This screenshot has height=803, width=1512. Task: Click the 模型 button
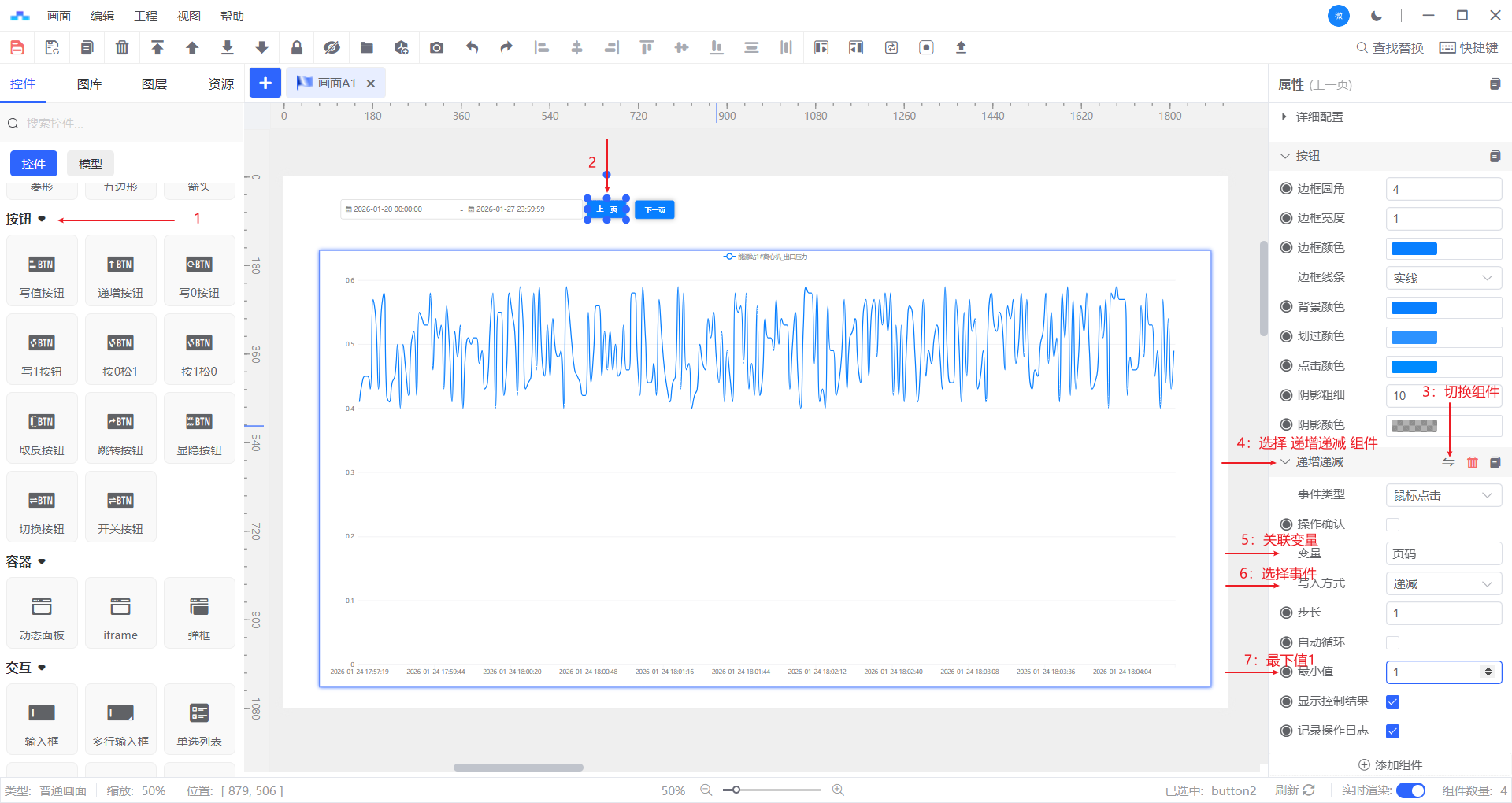tap(91, 164)
